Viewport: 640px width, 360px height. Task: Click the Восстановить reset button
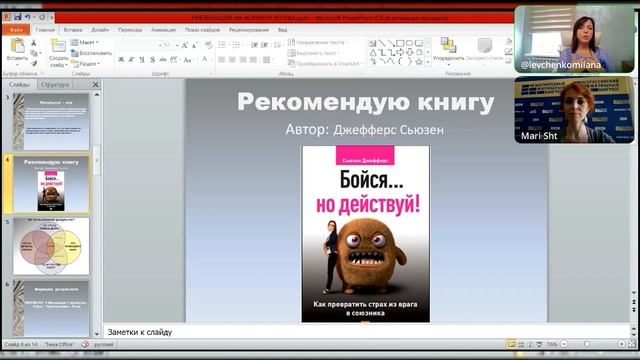[91, 53]
